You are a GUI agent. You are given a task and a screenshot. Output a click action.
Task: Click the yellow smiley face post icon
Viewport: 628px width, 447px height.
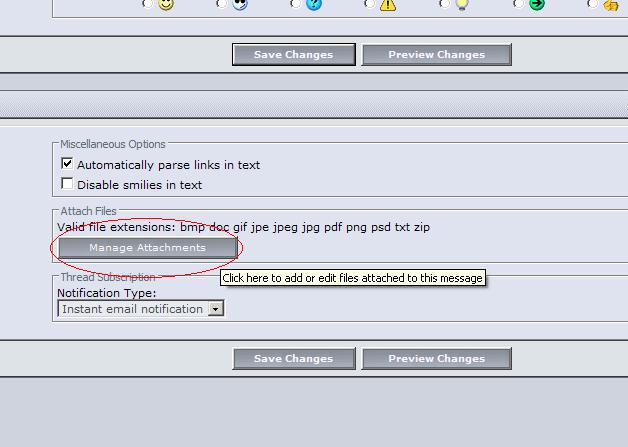point(166,4)
